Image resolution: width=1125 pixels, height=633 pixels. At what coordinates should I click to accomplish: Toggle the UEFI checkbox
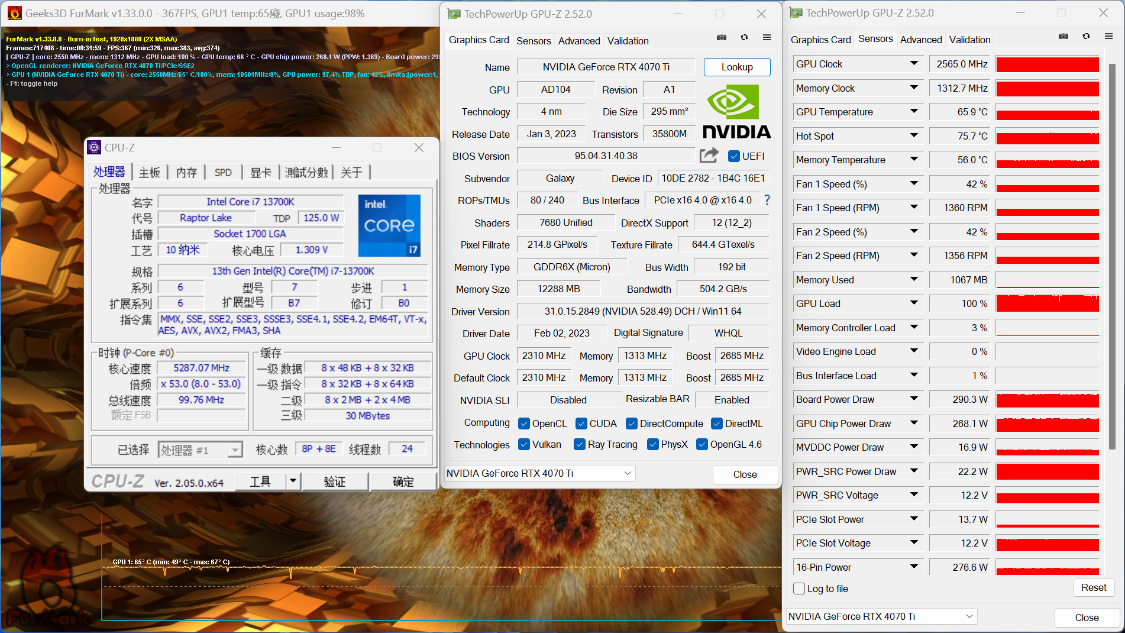click(733, 156)
